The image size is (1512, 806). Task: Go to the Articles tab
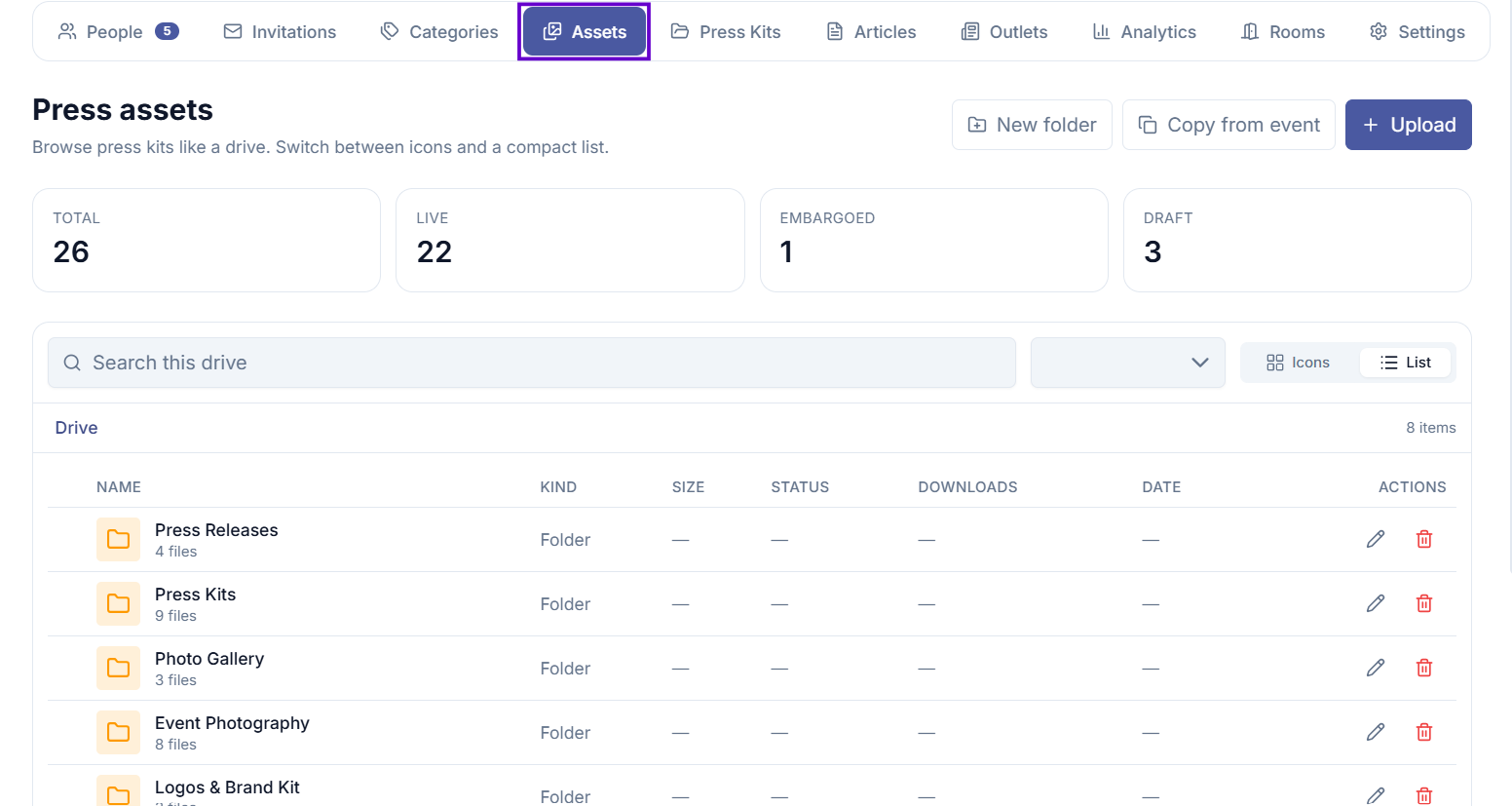tap(871, 32)
